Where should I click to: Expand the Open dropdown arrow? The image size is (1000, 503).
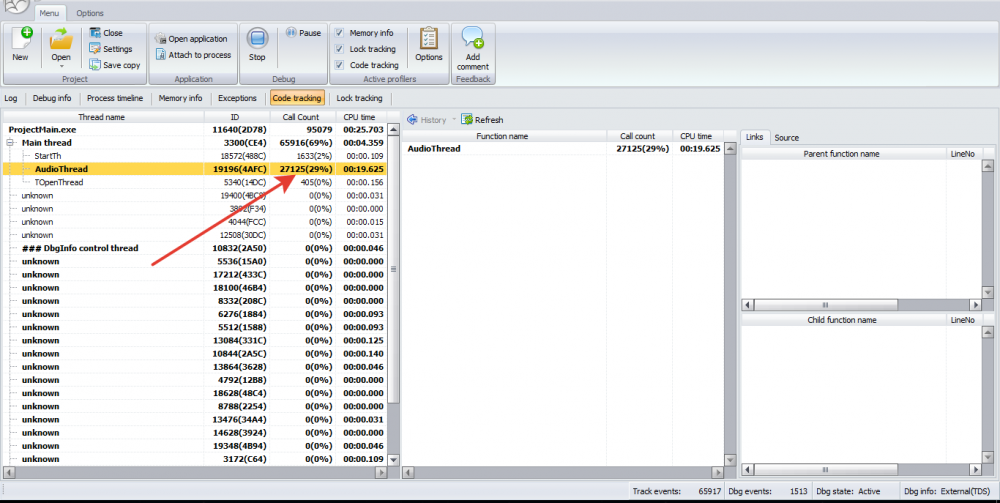tap(61, 66)
